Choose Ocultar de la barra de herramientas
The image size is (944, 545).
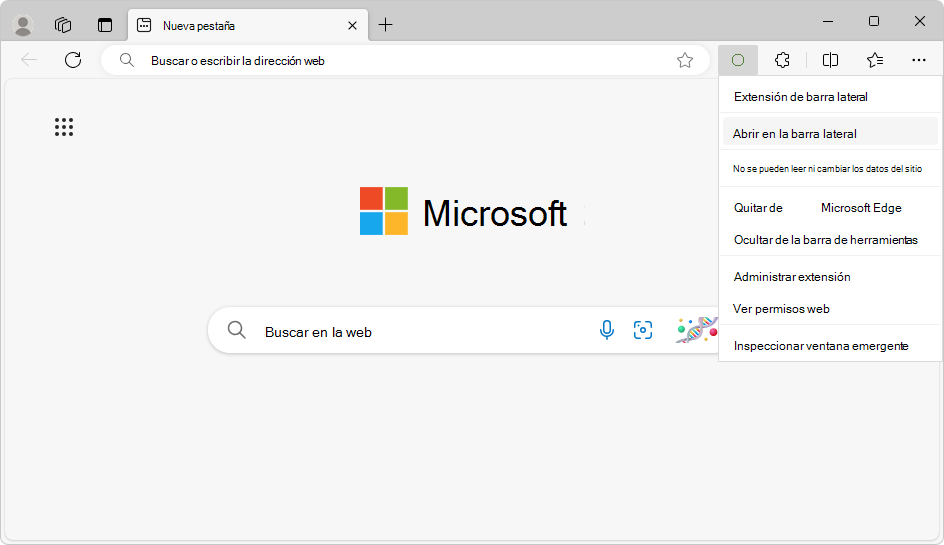click(831, 240)
